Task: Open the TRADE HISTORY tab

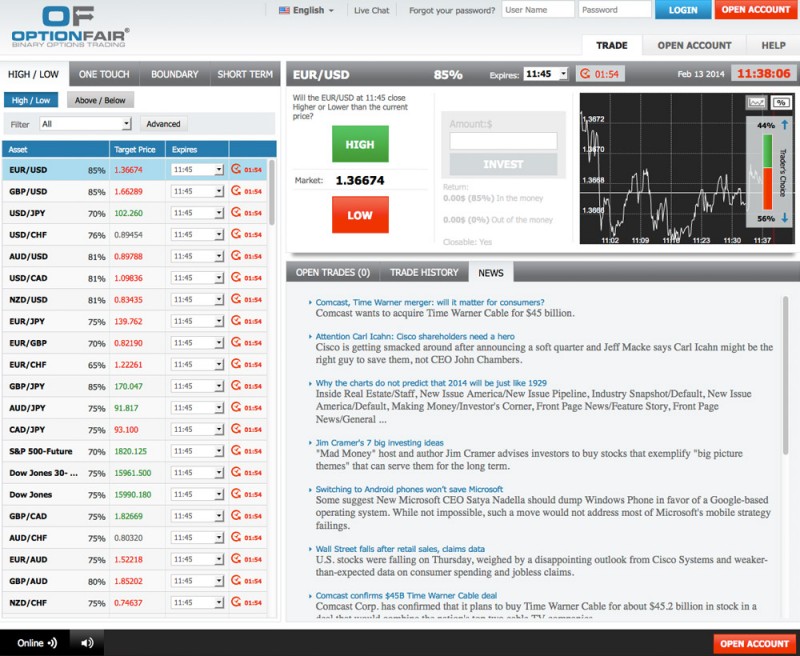Action: (x=424, y=272)
